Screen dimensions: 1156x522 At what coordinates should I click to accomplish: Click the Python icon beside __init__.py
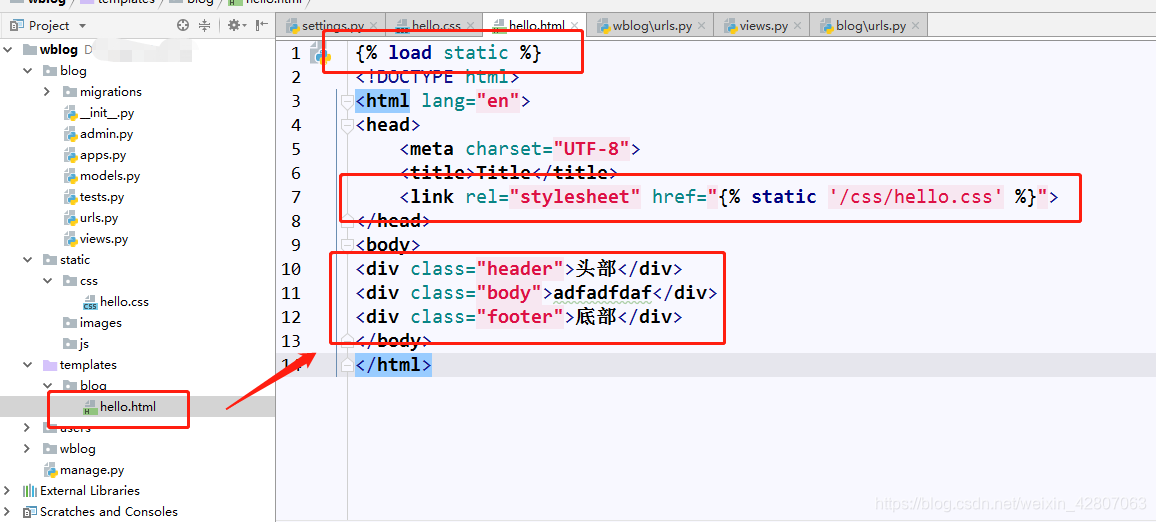(x=70, y=114)
